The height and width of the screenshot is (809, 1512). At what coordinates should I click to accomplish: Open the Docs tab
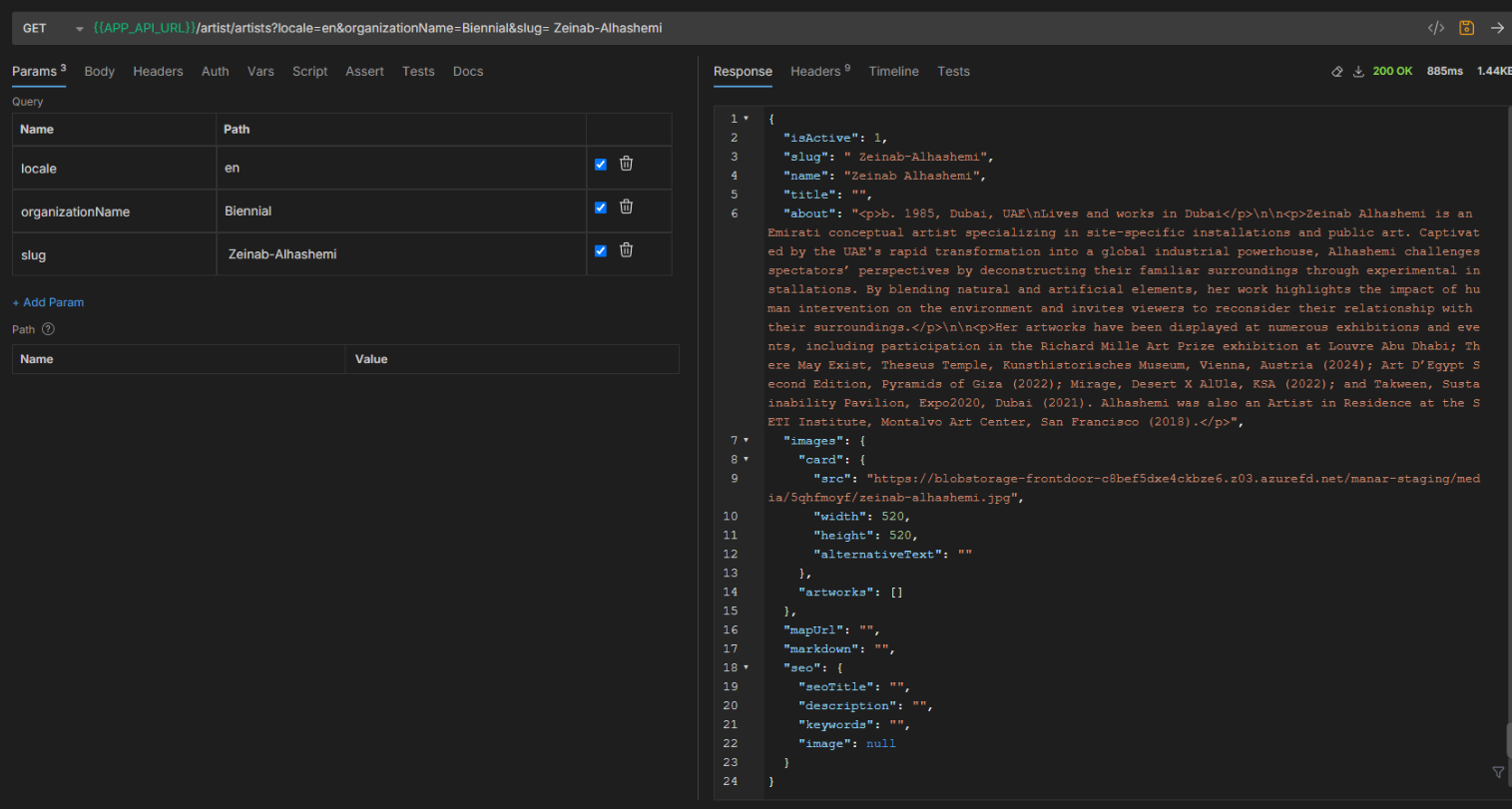(468, 72)
